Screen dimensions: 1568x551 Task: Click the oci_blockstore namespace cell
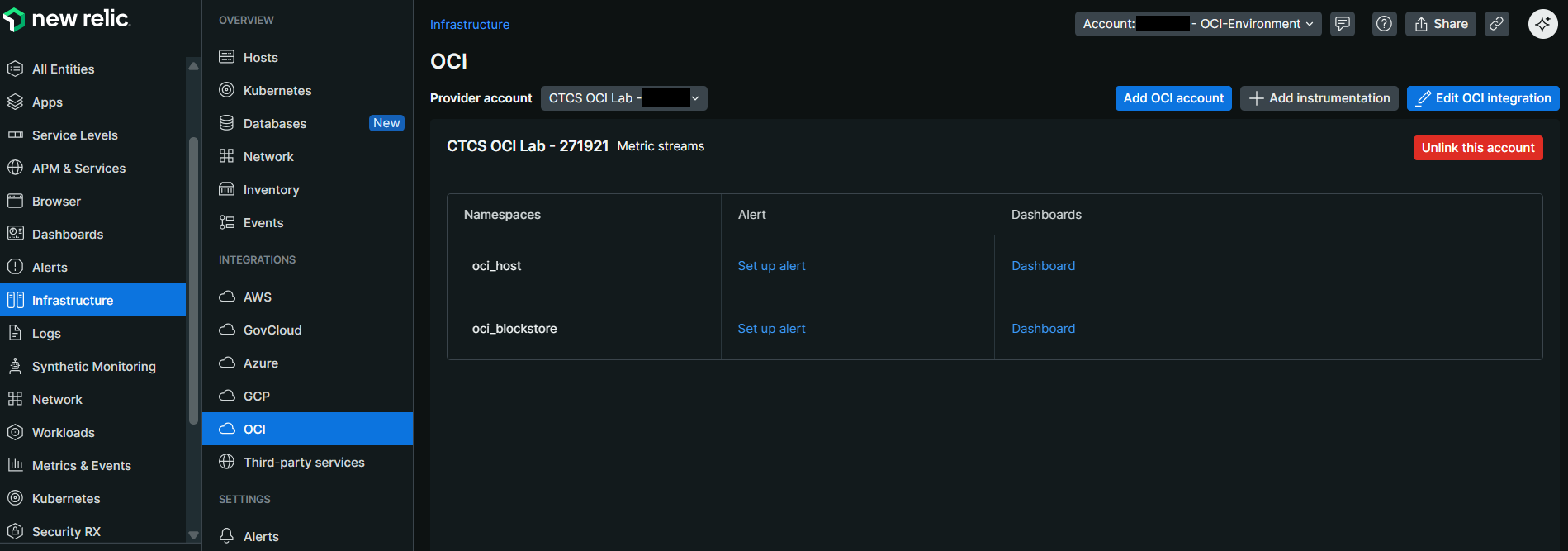pos(584,329)
